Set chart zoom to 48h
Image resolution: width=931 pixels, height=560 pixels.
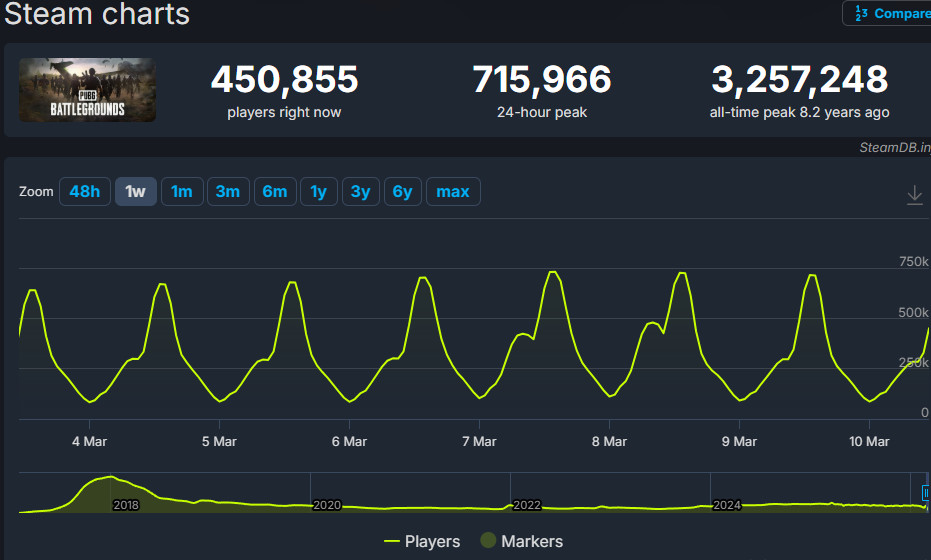[85, 191]
